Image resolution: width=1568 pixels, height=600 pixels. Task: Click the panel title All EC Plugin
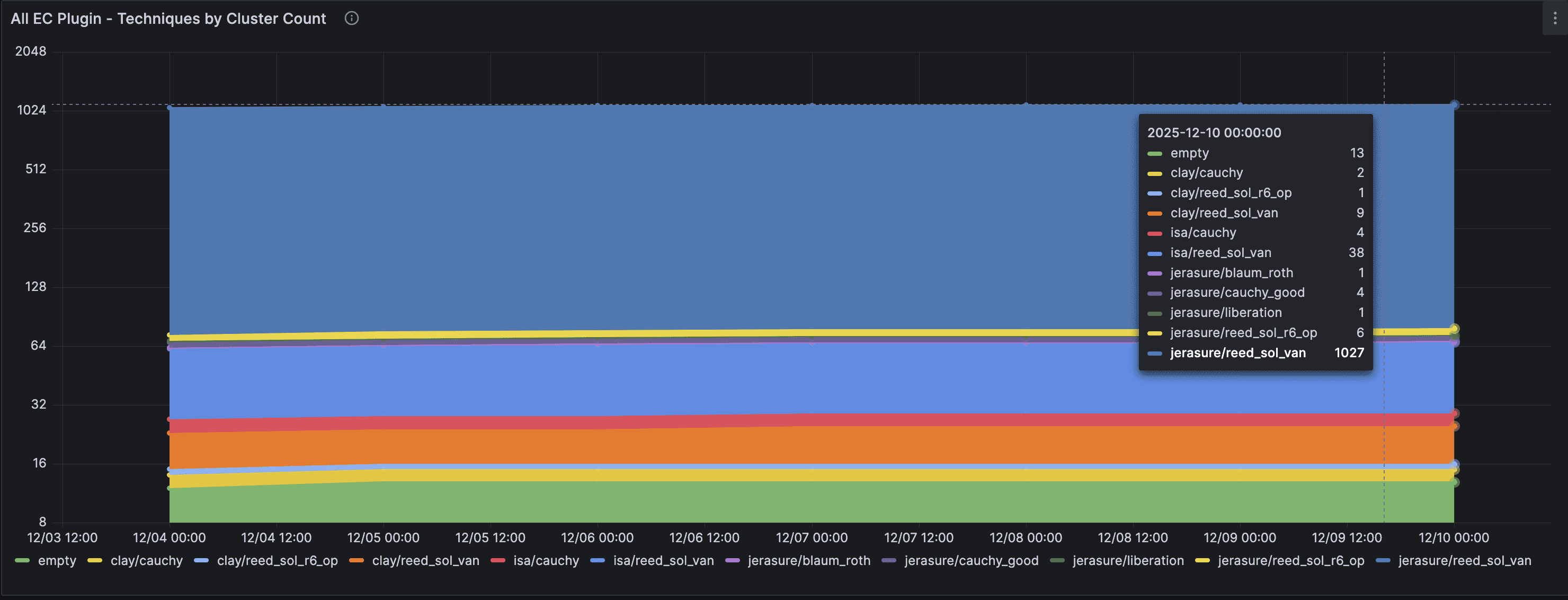tap(168, 18)
